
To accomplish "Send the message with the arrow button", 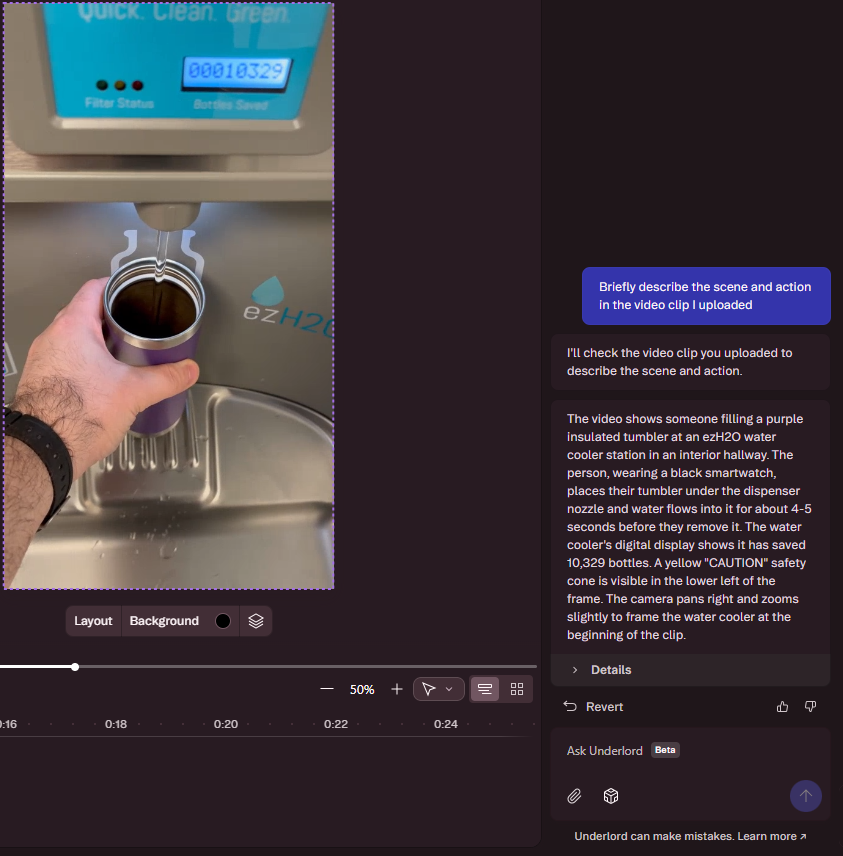I will [x=805, y=796].
